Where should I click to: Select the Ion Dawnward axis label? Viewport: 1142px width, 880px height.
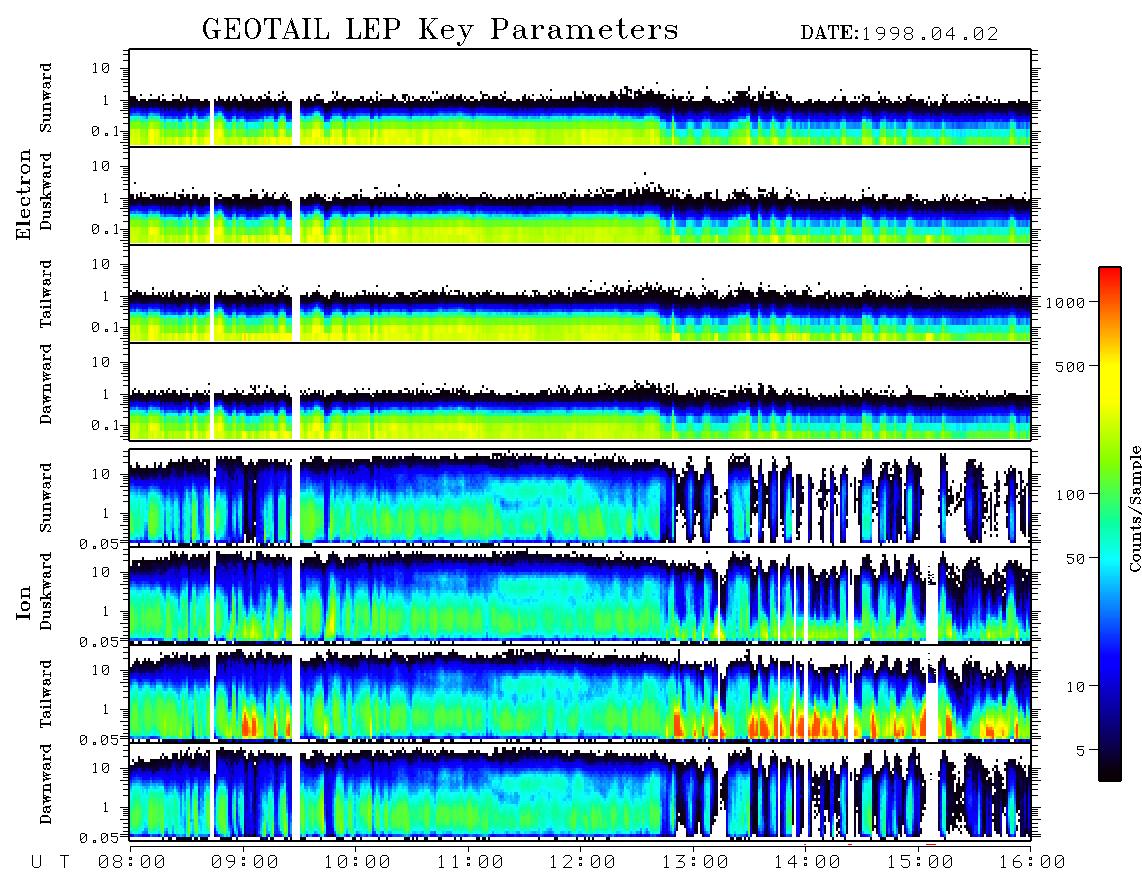(46, 784)
